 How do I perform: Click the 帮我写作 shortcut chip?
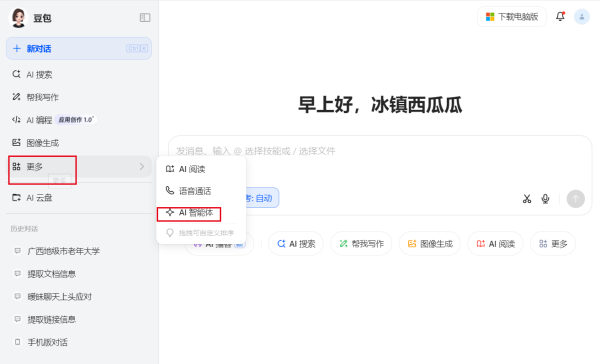[x=361, y=244]
